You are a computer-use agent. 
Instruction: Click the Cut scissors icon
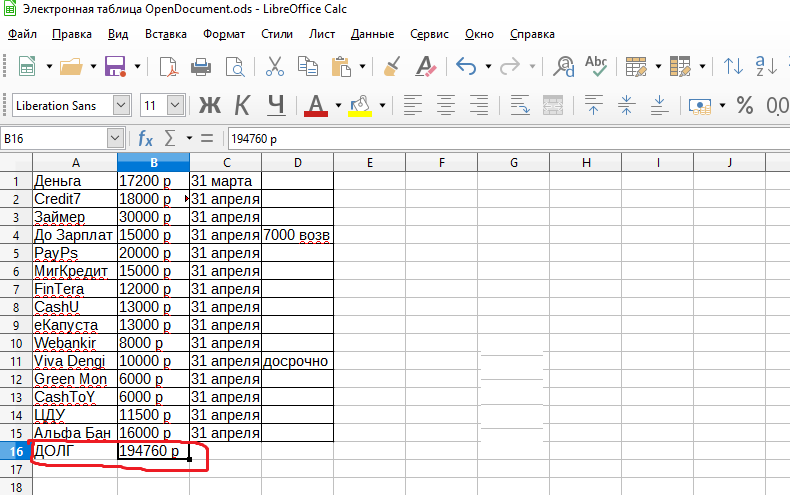275,67
